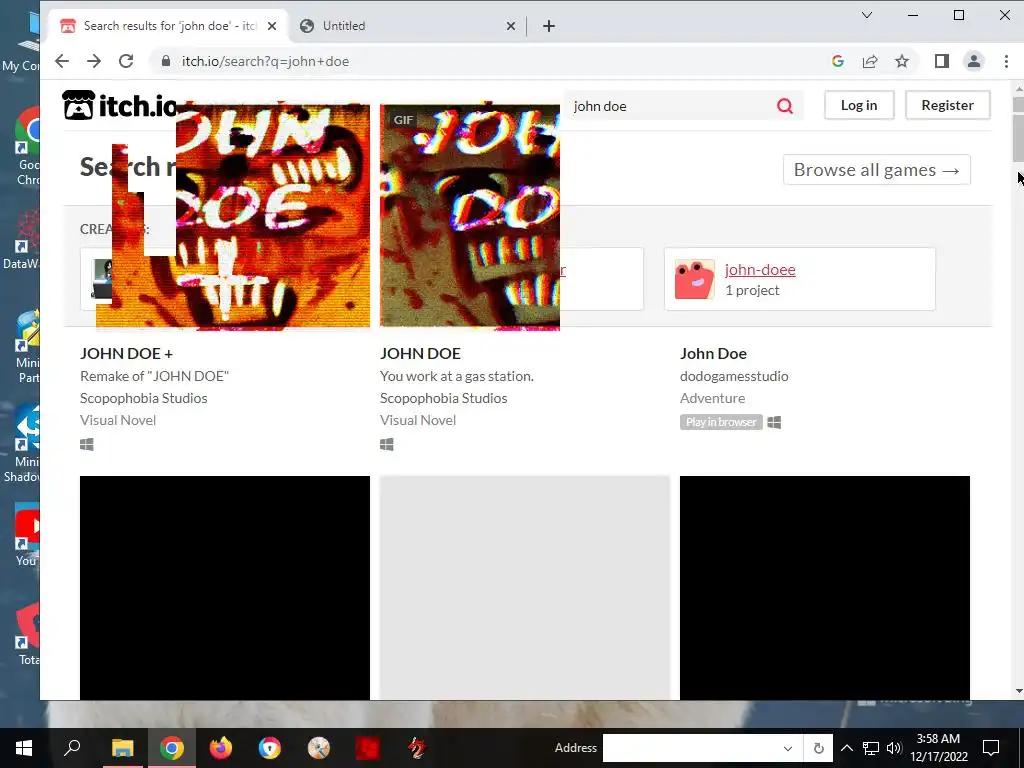Image resolution: width=1024 pixels, height=768 pixels.
Task: Close the john doe search results tab
Action: [272, 26]
